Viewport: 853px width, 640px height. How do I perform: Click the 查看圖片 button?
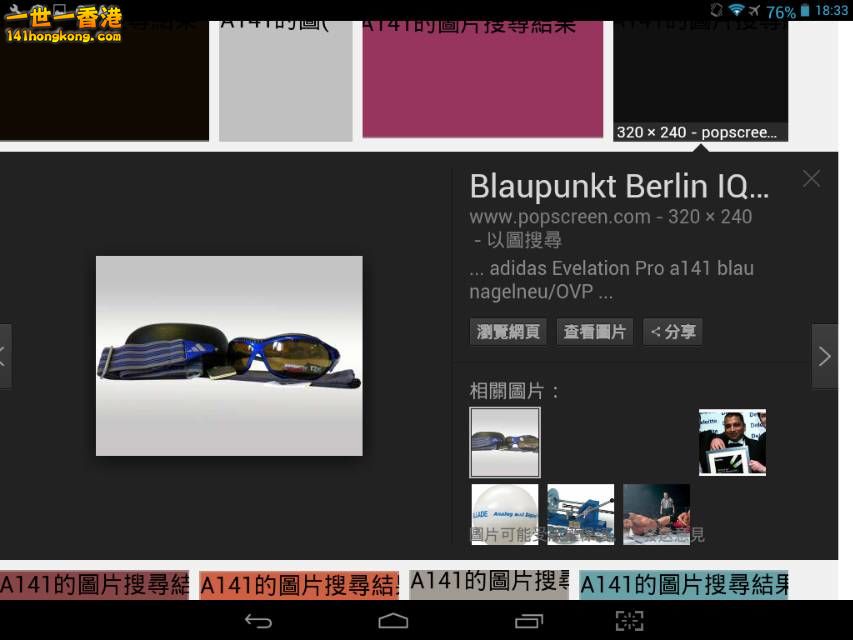tap(595, 332)
